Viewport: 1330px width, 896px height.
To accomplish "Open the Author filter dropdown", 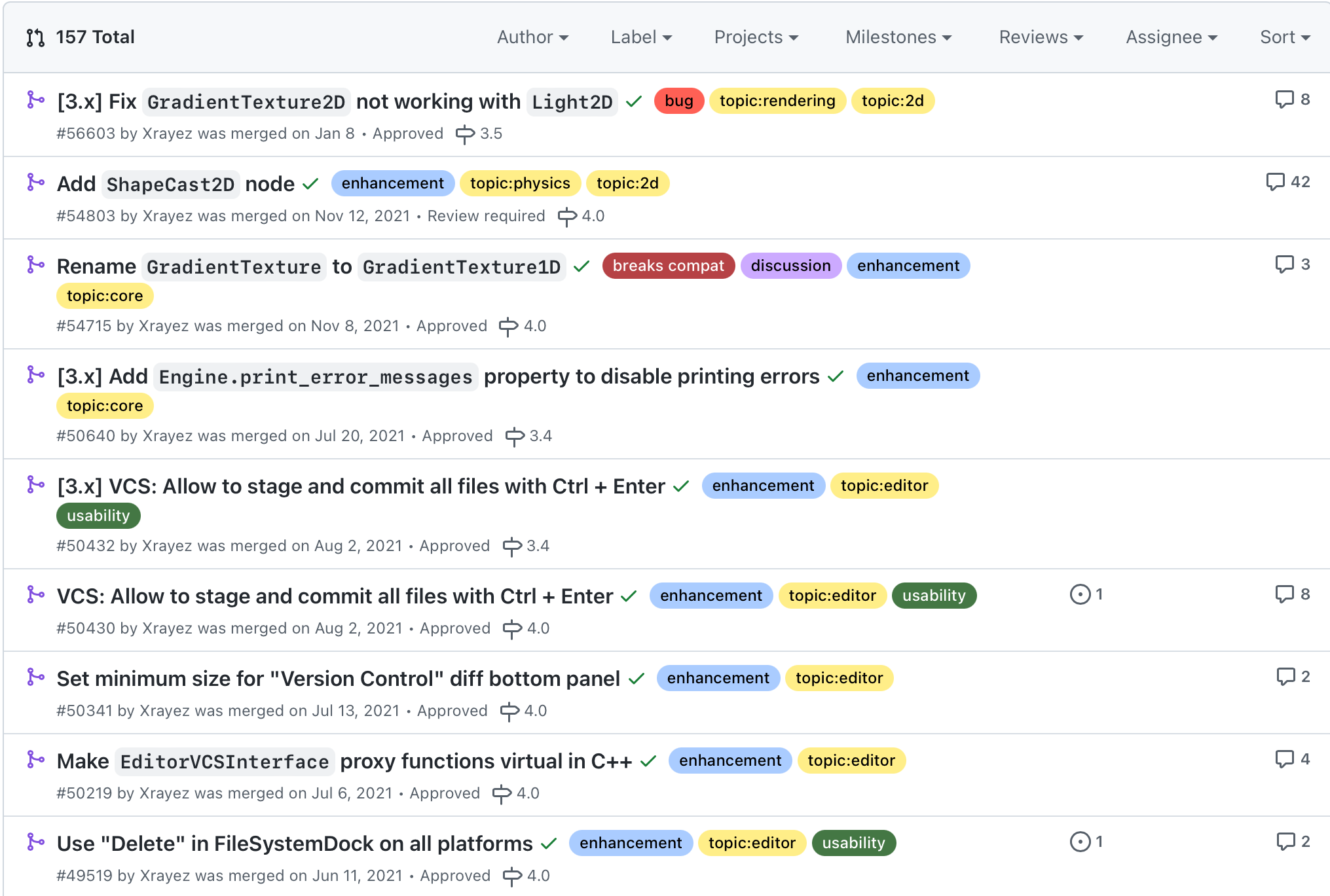I will click(532, 37).
